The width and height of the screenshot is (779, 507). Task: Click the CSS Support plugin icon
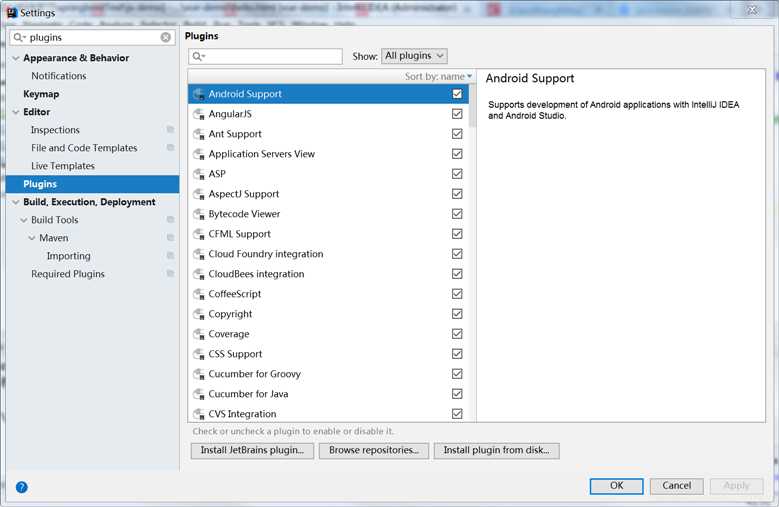click(x=199, y=354)
